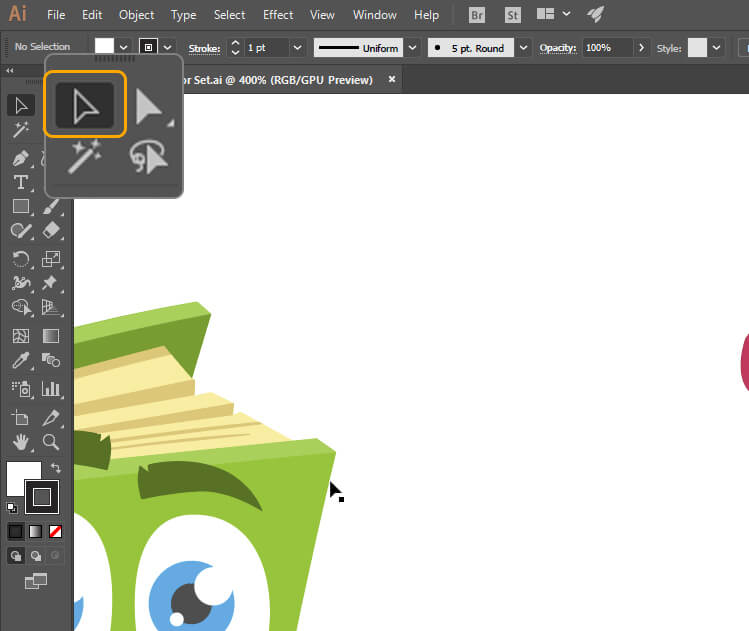Enable Draw Normal mode
749x631 pixels.
[x=16, y=556]
